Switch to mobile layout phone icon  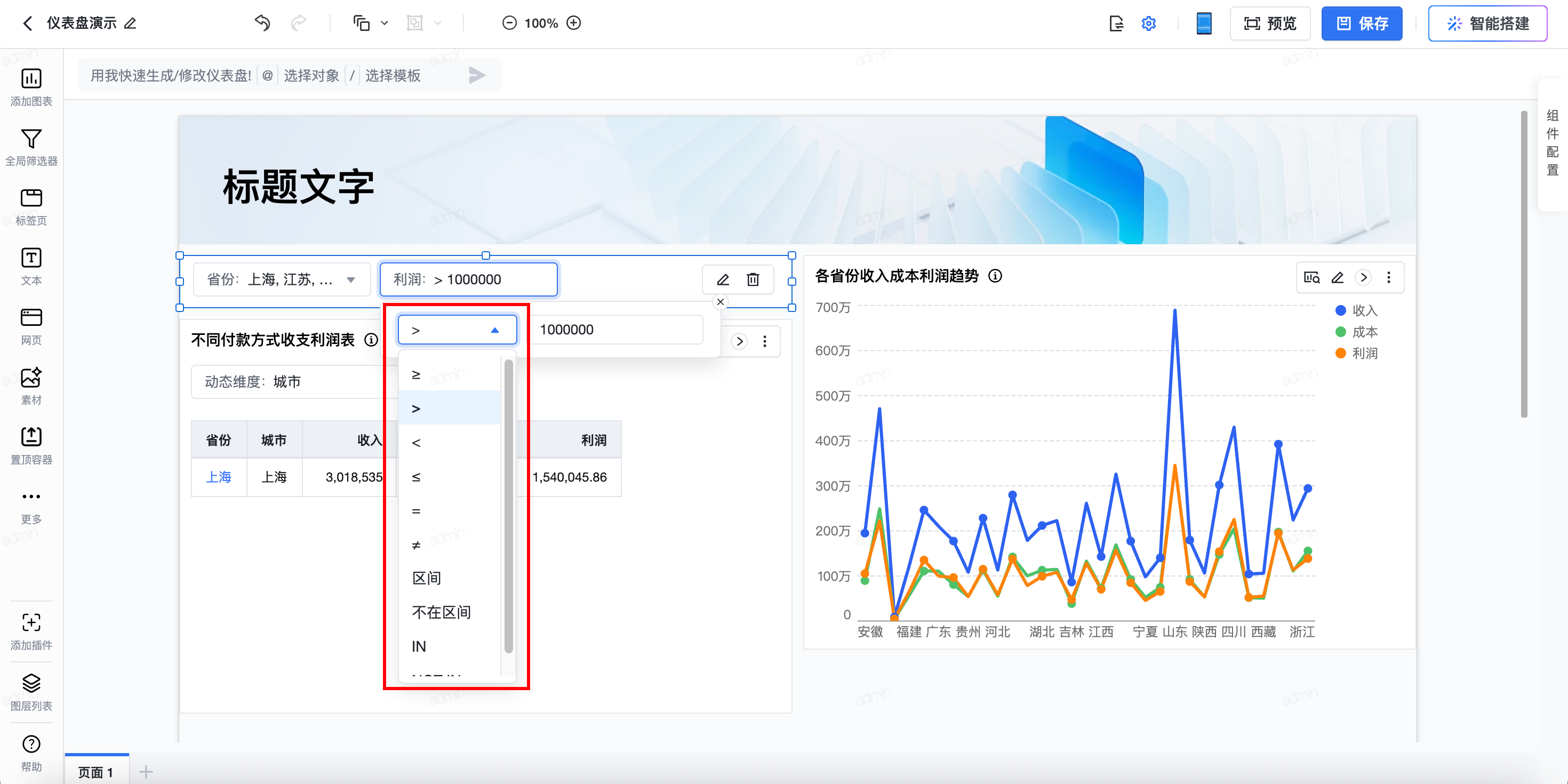pos(1203,23)
